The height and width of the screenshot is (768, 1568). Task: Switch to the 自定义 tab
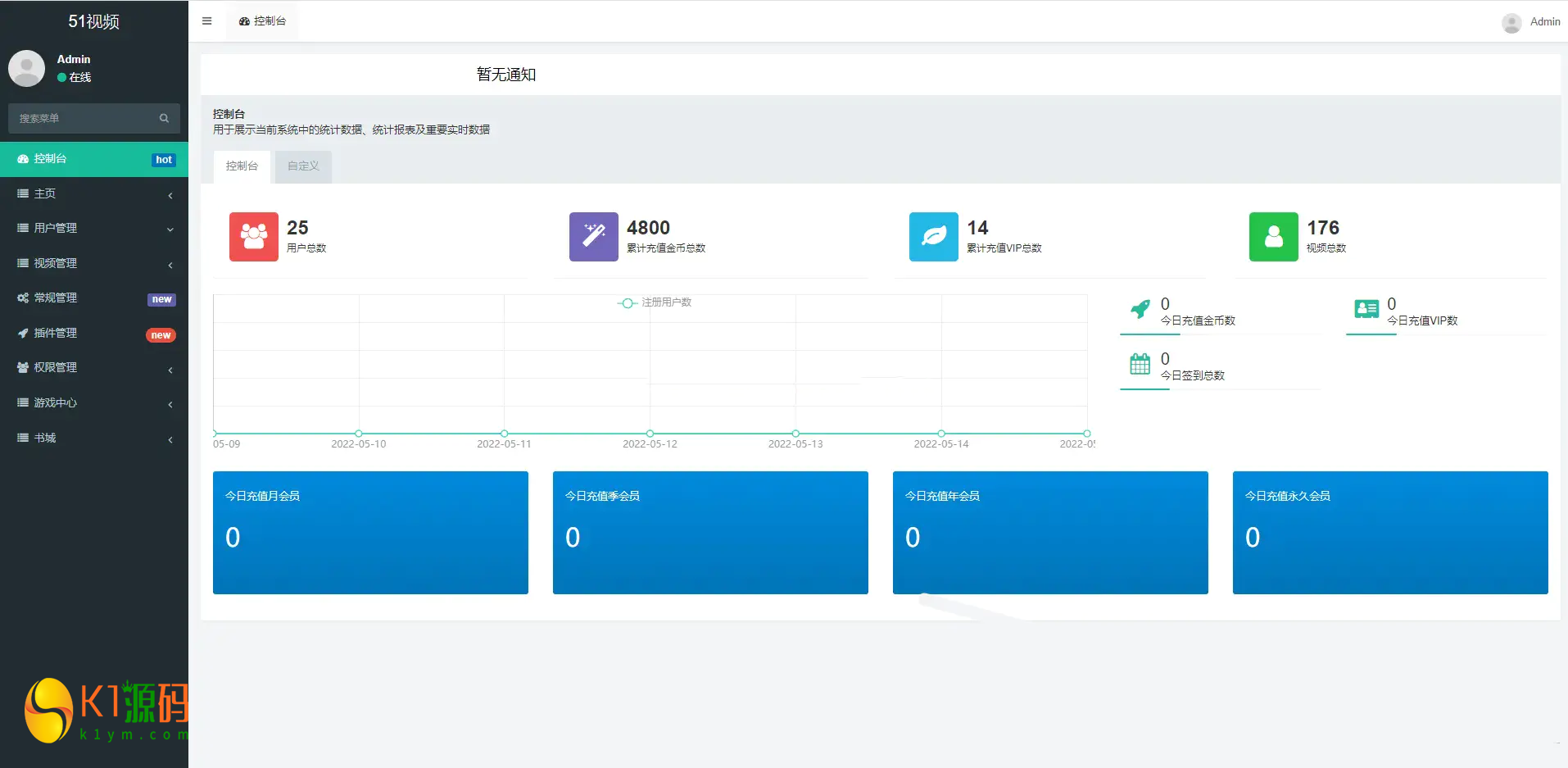point(303,166)
